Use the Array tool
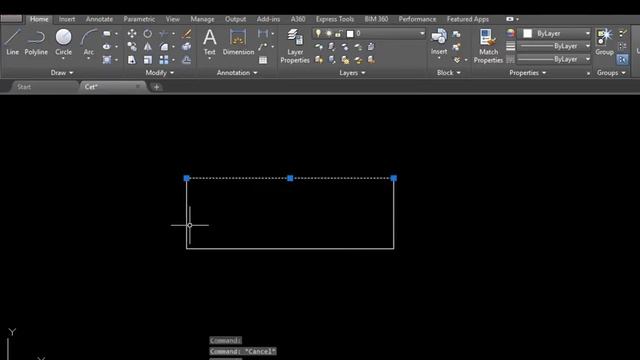Screen dimensions: 640x360 164,60
